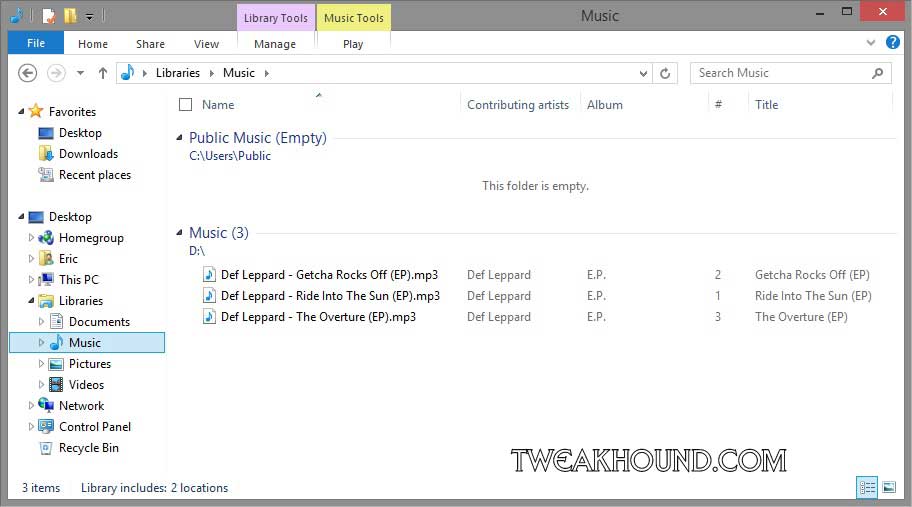Collapse the Desktop tree node
Screen dimensions: 912x507
[x=21, y=216]
